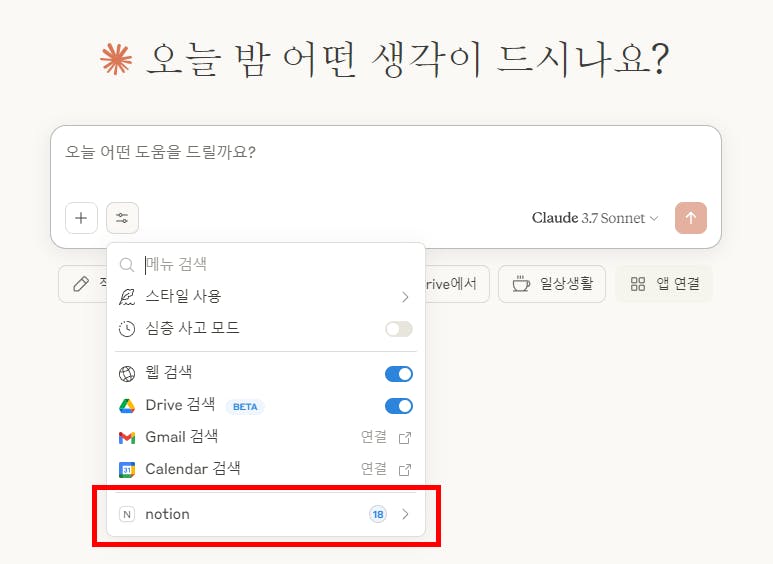Click the Google Calendar icon
Image resolution: width=773 pixels, height=564 pixels.
[x=127, y=469]
